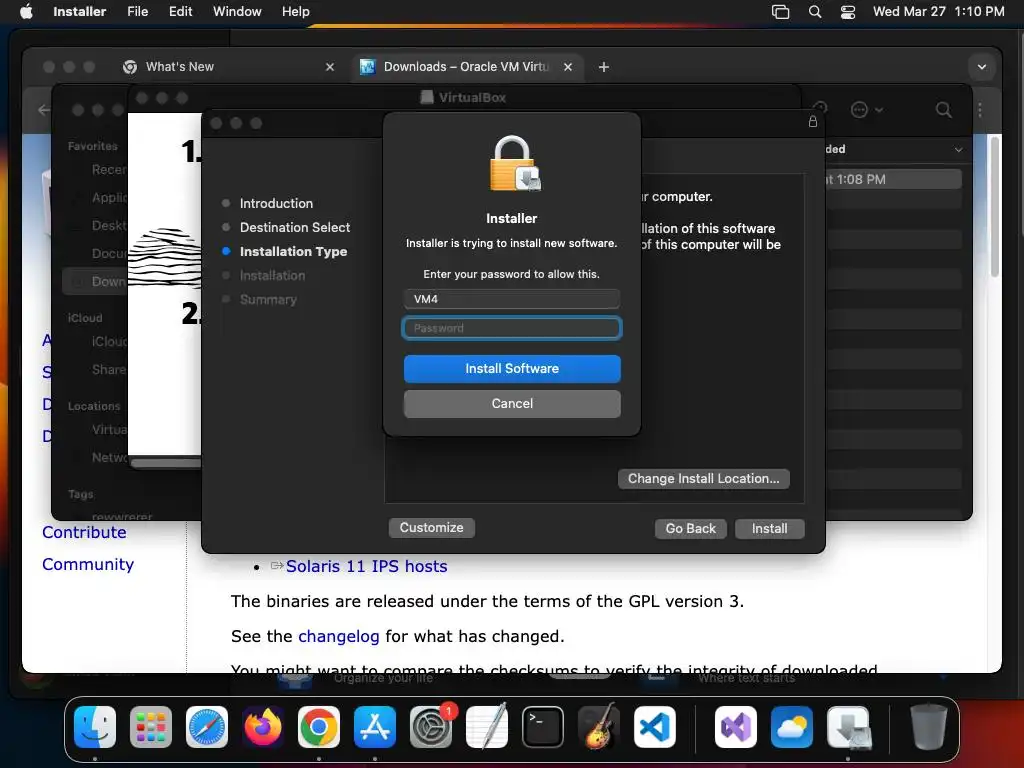Open Firefox from the Dock
This screenshot has height=768, width=1024.
click(263, 727)
